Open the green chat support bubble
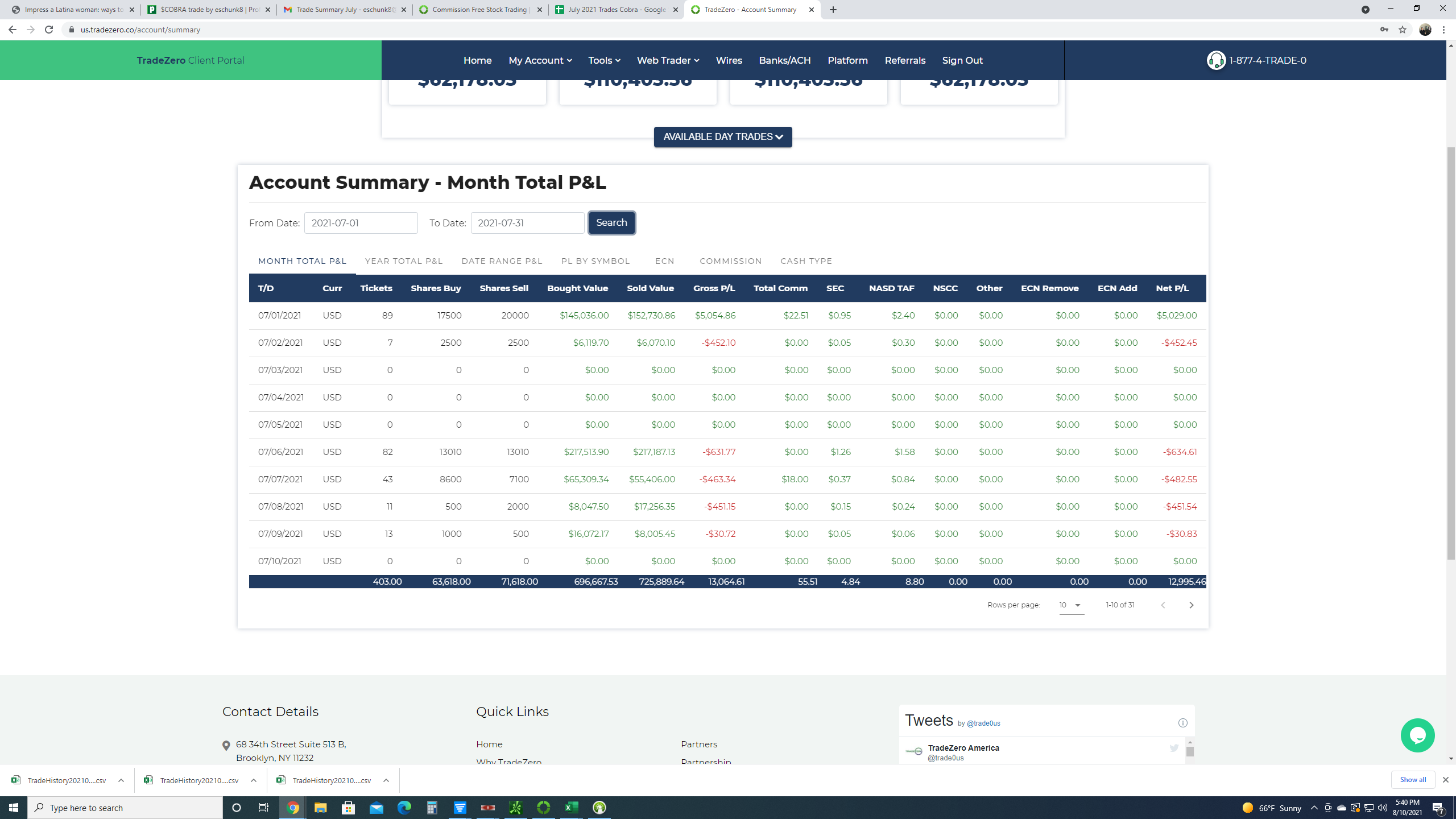 [x=1417, y=735]
